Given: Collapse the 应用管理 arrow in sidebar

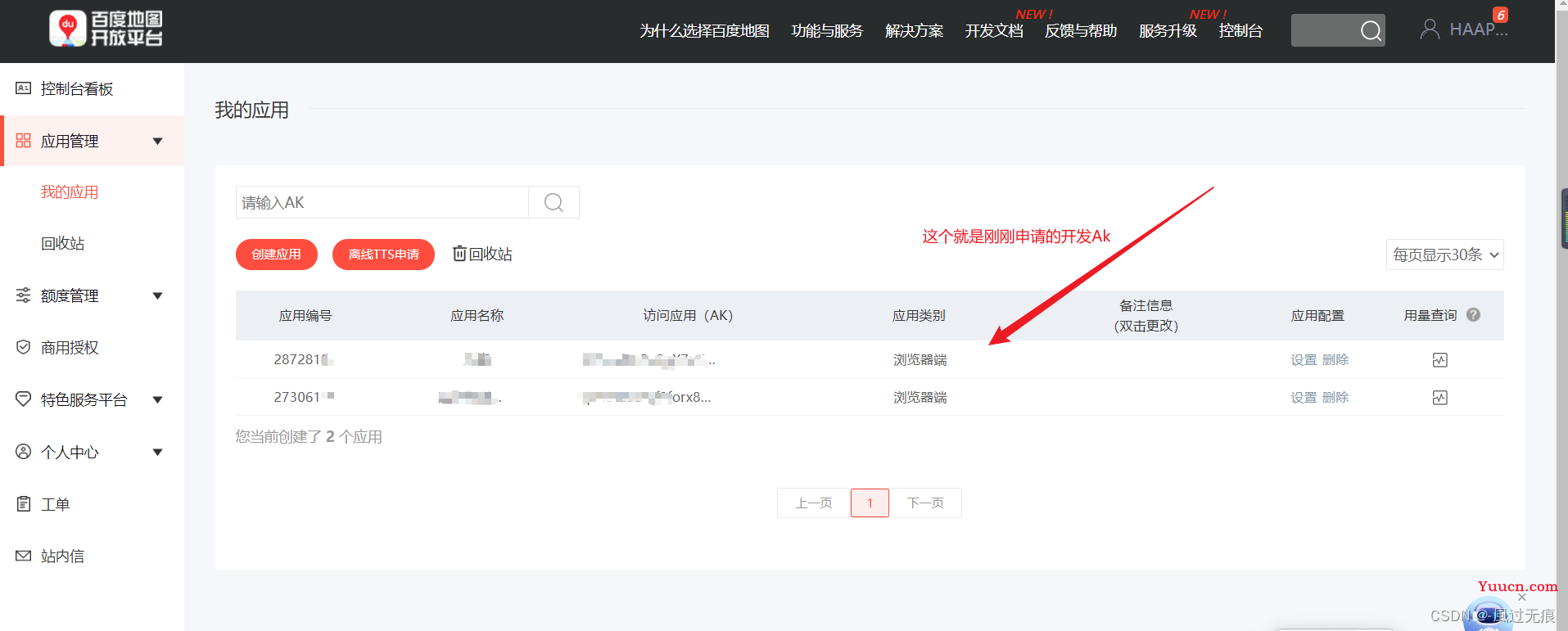Looking at the screenshot, I should [158, 142].
